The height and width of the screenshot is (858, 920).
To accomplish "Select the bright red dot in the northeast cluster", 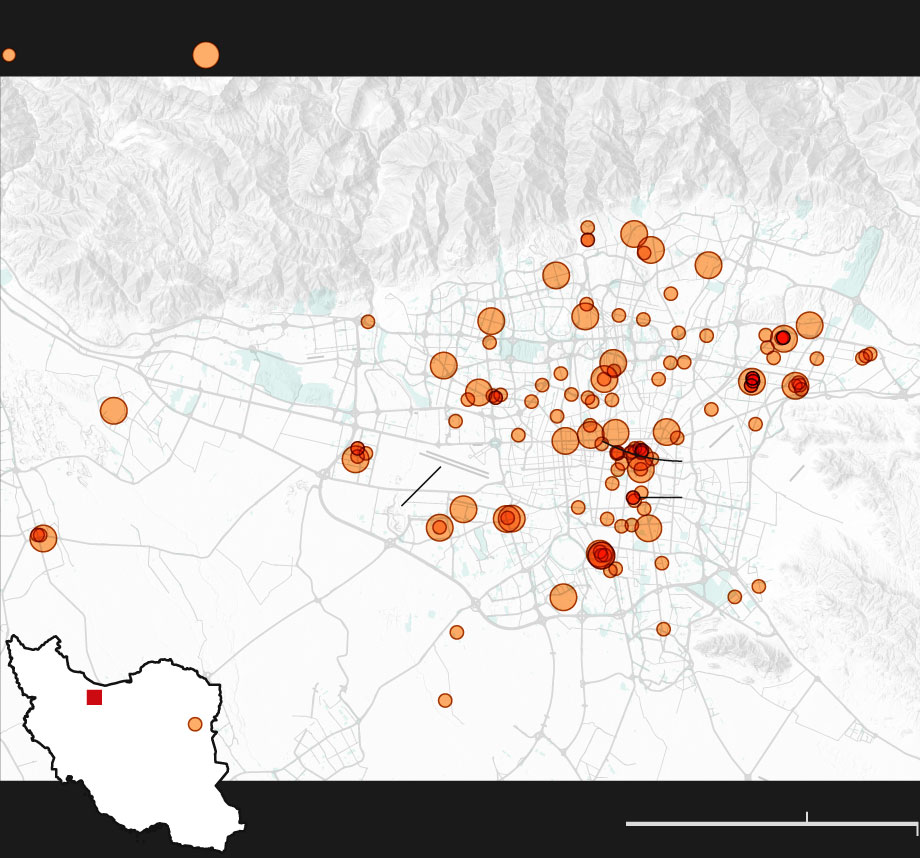I will point(783,338).
